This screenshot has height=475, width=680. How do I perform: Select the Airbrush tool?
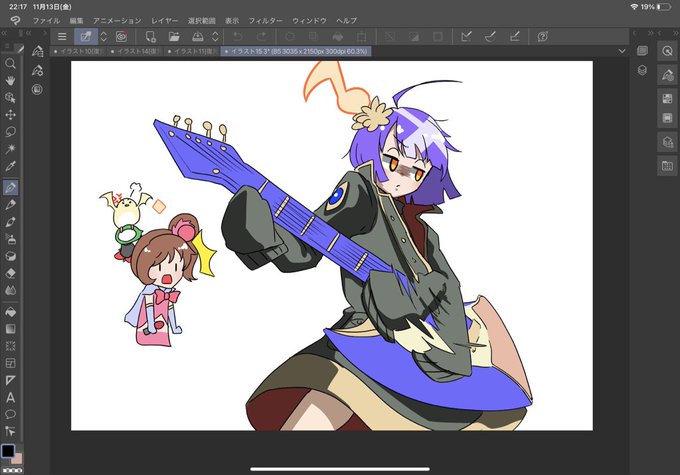tap(10, 239)
